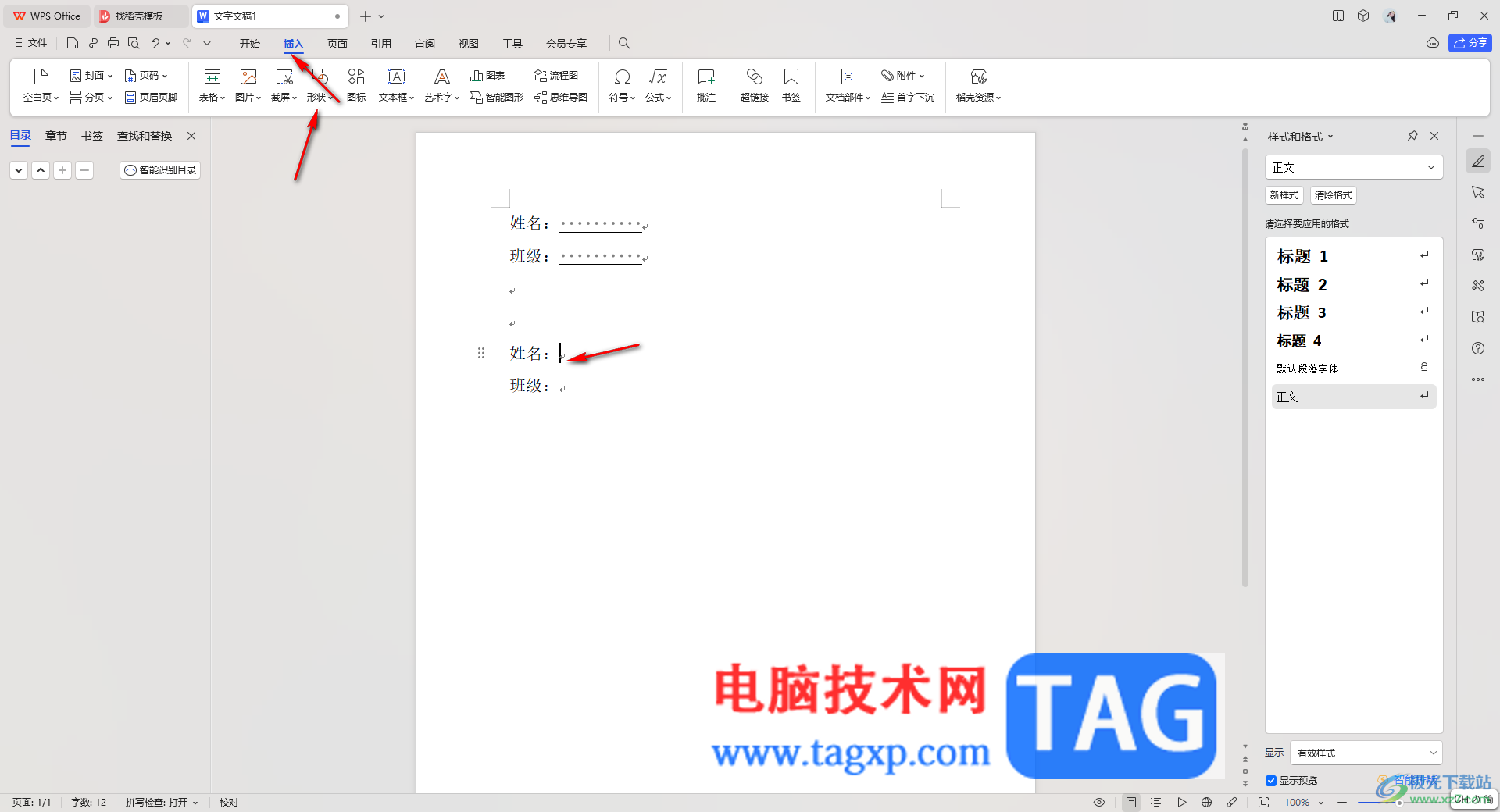1500x812 pixels.
Task: Open the flowchart (流程图) tool
Action: click(x=556, y=76)
